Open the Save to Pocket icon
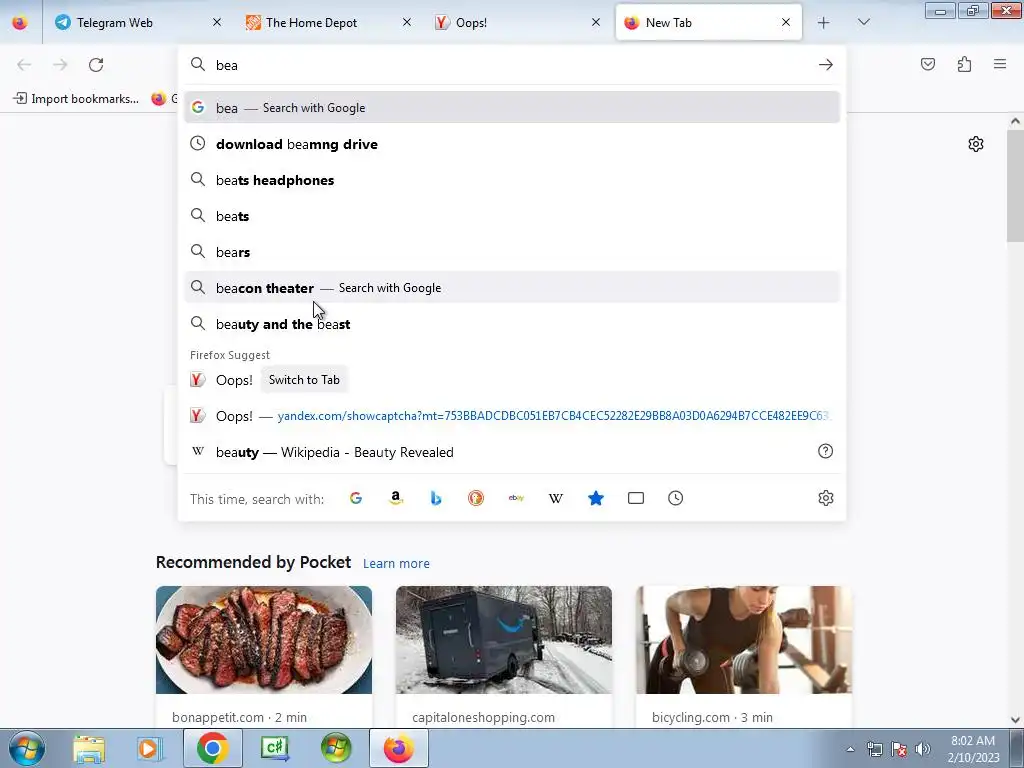 pyautogui.click(x=928, y=64)
